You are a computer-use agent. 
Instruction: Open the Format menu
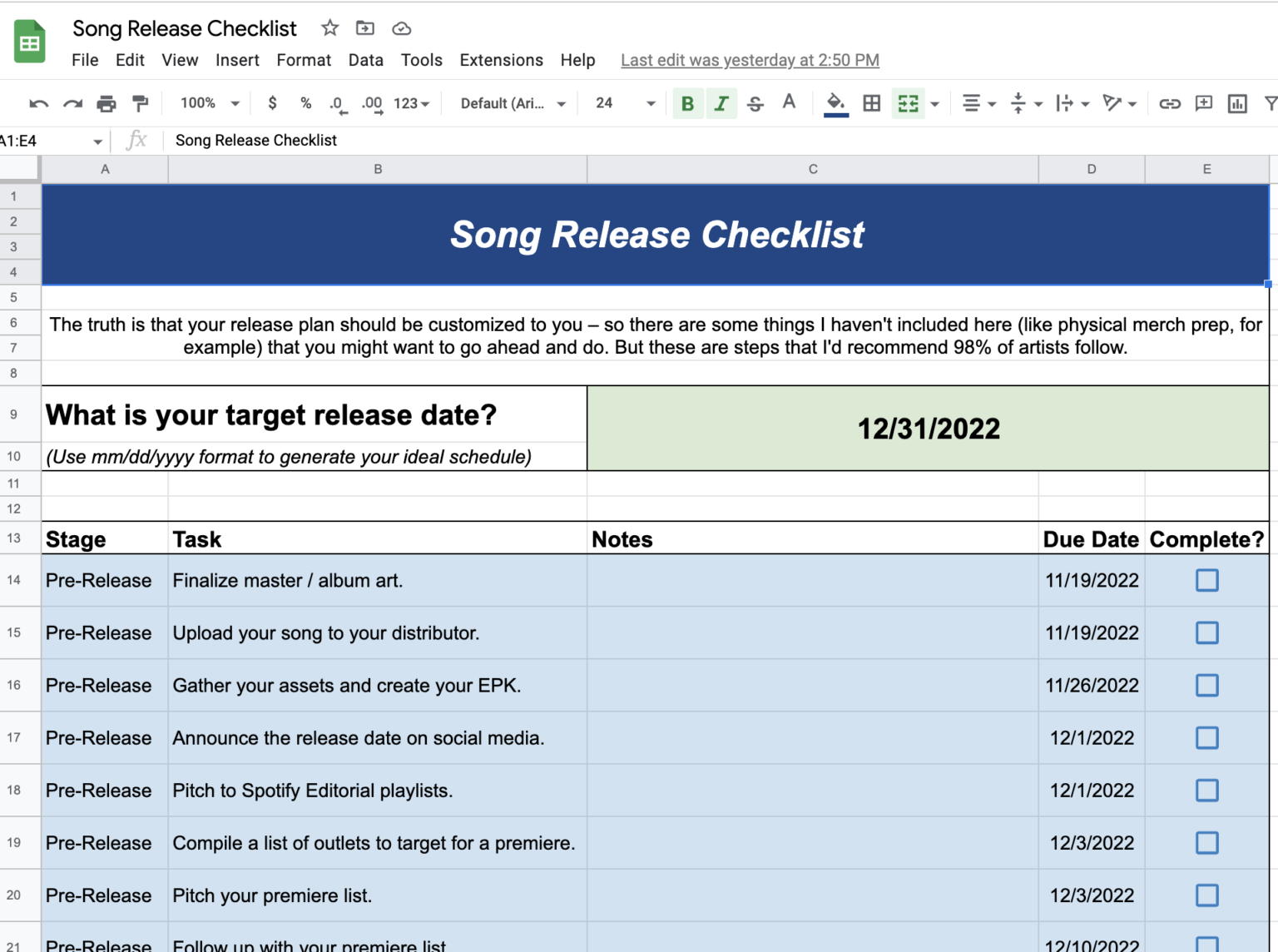(x=304, y=60)
